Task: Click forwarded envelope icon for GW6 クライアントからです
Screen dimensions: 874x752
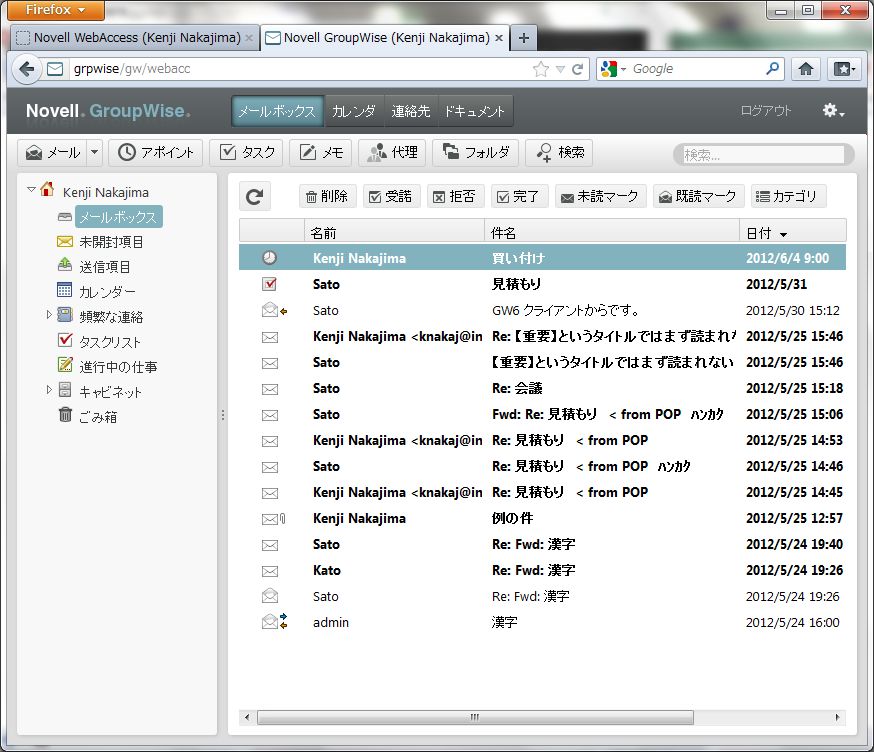Action: tap(274, 310)
